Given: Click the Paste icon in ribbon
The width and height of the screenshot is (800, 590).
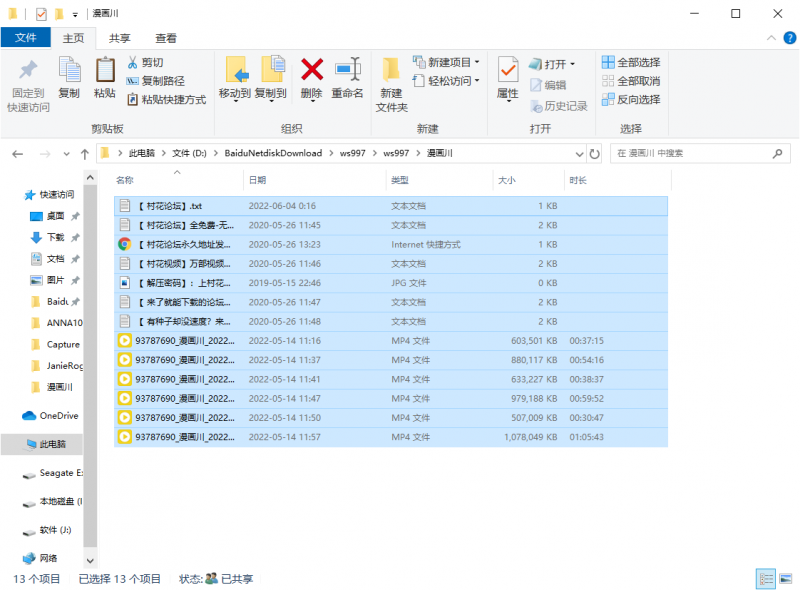Looking at the screenshot, I should tap(104, 71).
